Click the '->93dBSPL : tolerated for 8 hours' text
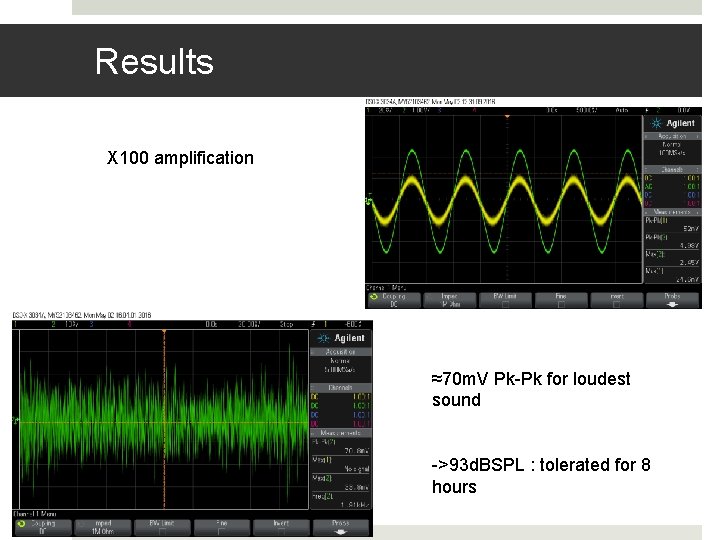 [541, 476]
